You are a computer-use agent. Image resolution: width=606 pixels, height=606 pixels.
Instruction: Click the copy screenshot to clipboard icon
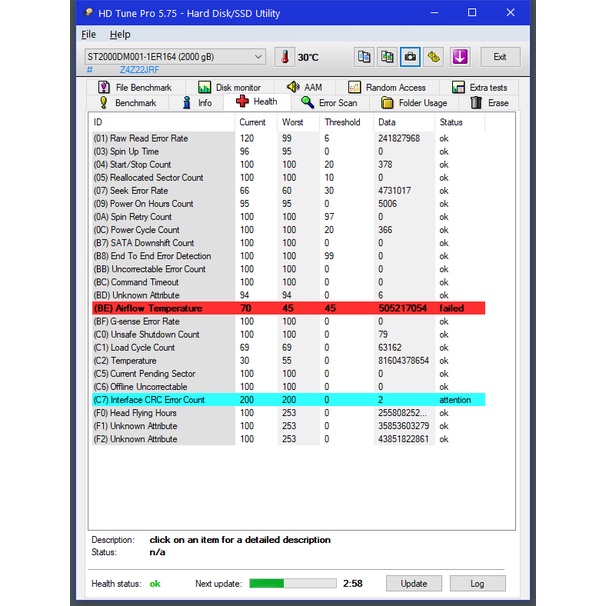(x=387, y=57)
